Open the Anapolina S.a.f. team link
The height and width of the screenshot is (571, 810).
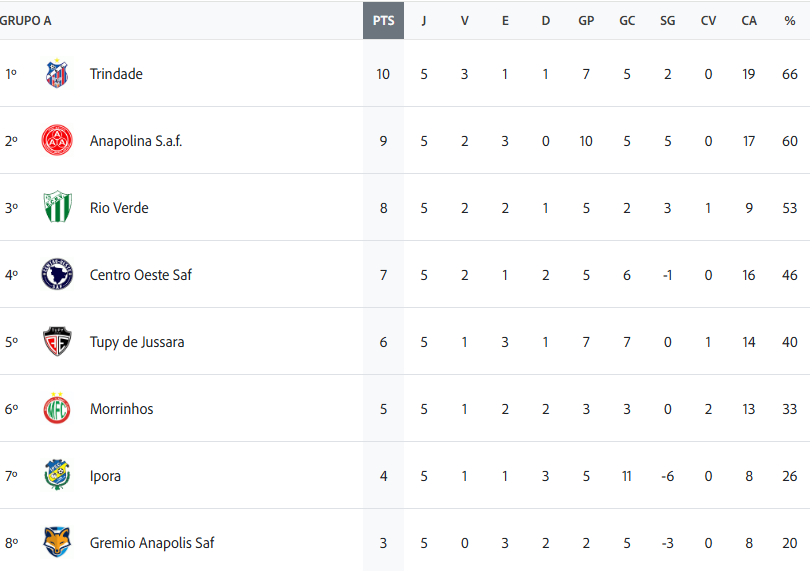click(x=136, y=141)
